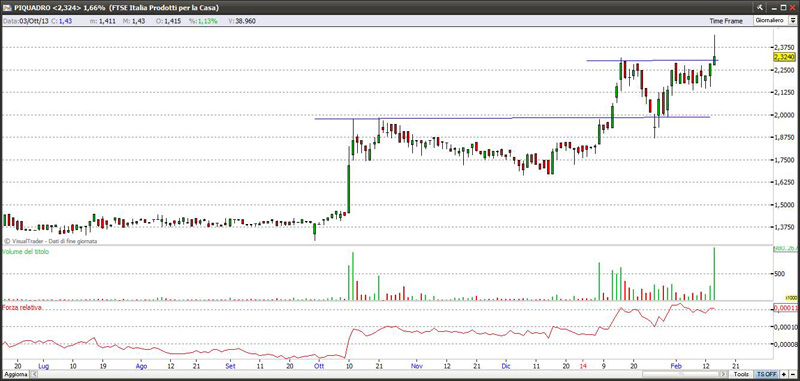This screenshot has height=381, width=800.
Task: Click the minimum value m: 1,411
Action: click(103, 21)
